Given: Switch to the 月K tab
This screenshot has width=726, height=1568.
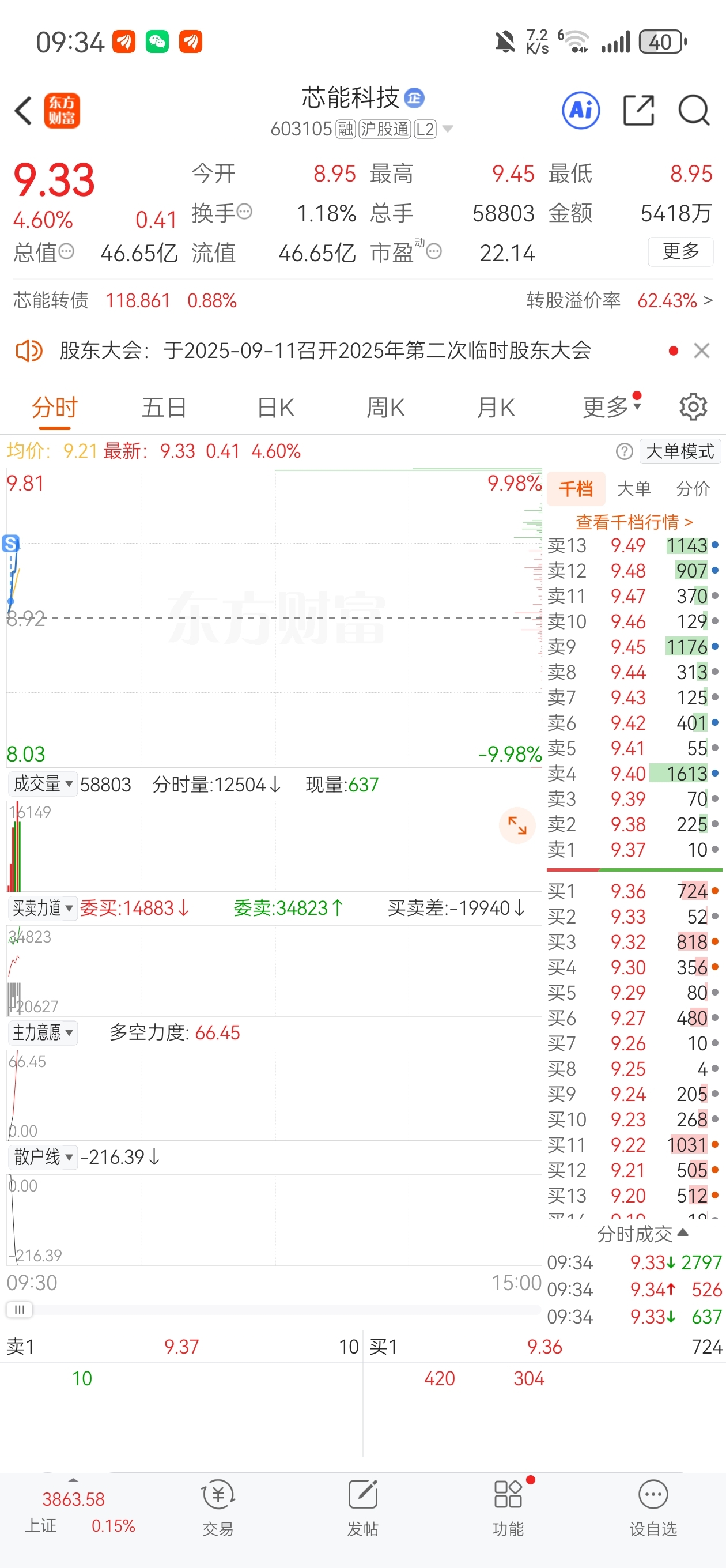Looking at the screenshot, I should tap(496, 406).
